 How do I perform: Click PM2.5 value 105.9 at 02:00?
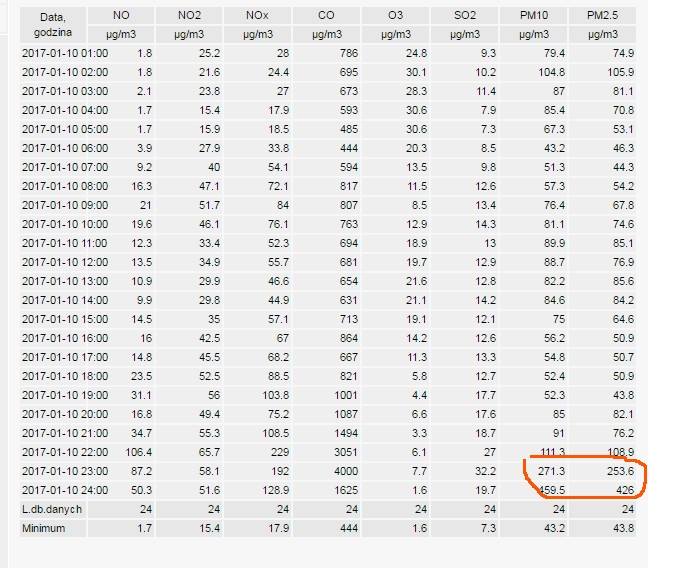[621, 72]
